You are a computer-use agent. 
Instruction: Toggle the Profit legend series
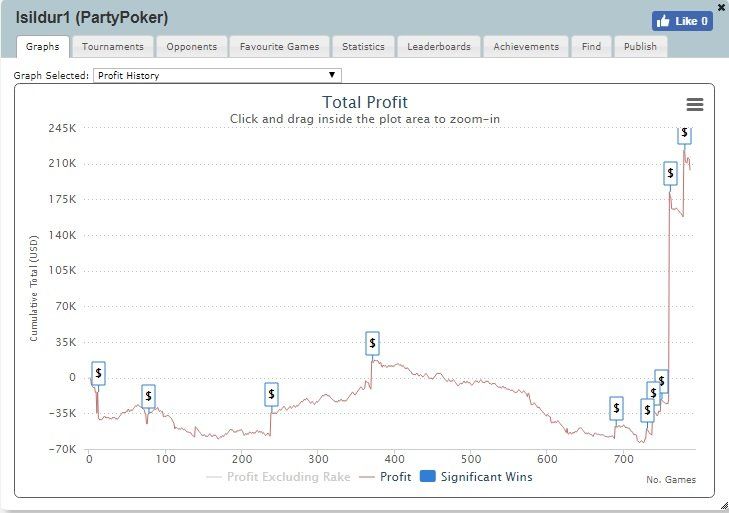(385, 477)
